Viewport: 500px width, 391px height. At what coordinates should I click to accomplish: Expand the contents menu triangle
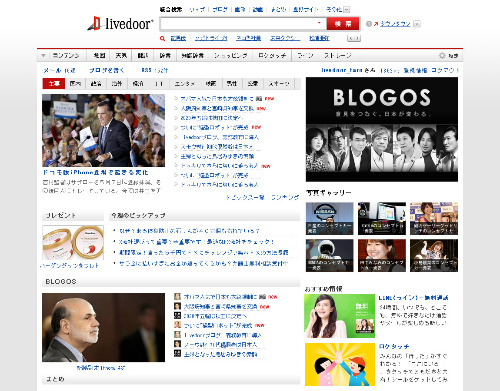43,56
